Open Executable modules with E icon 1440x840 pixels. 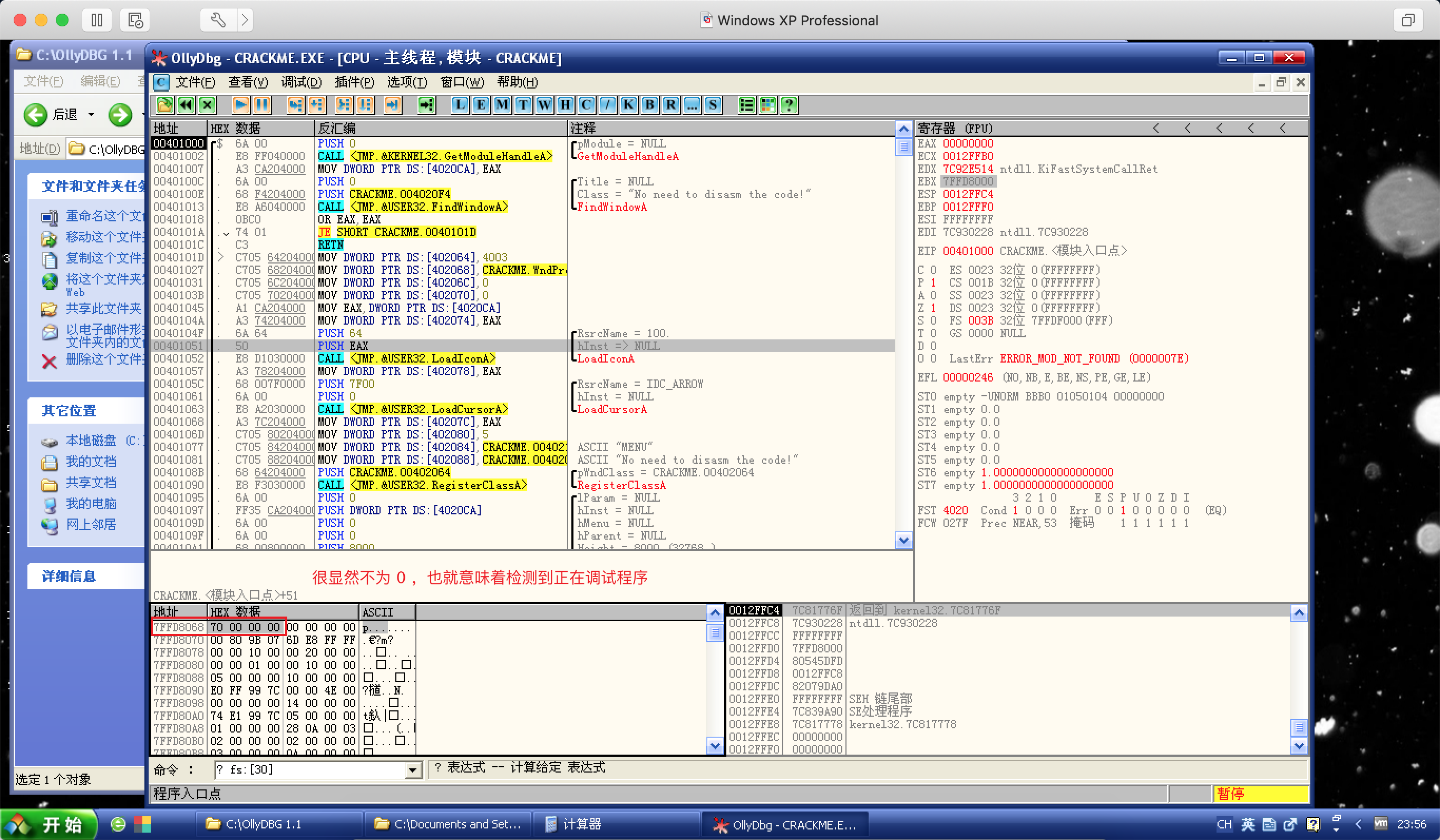click(481, 104)
